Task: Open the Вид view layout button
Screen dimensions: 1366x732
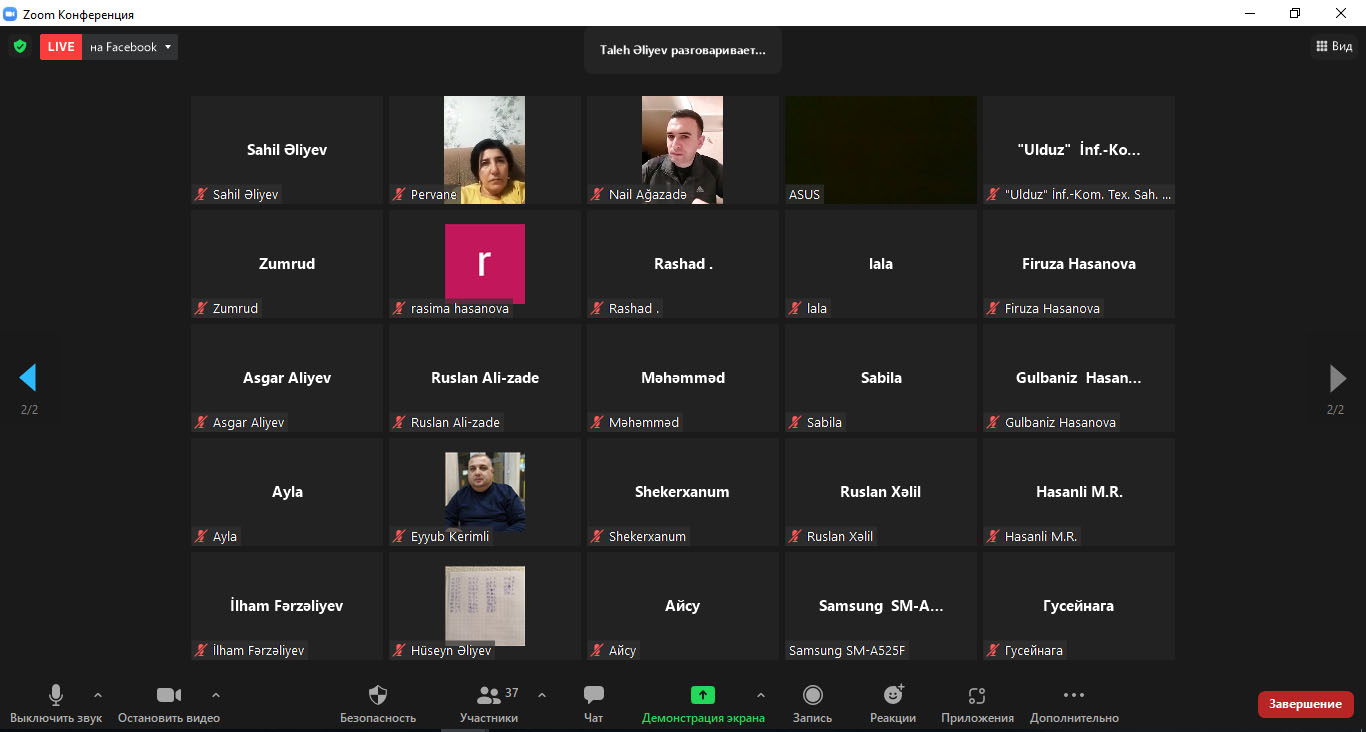Action: coord(1334,46)
